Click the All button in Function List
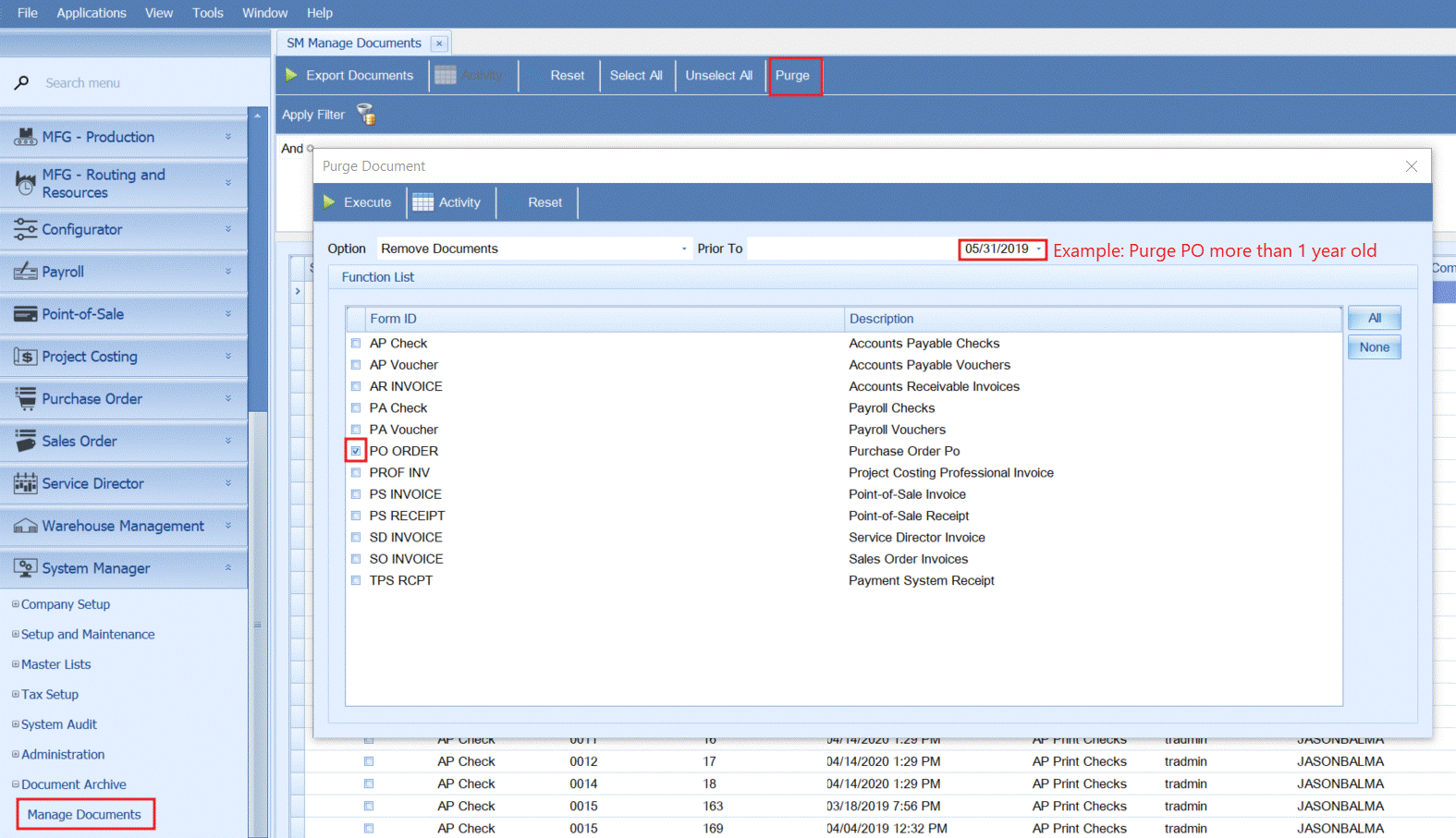Viewport: 1456px width, 838px height. coord(1374,318)
